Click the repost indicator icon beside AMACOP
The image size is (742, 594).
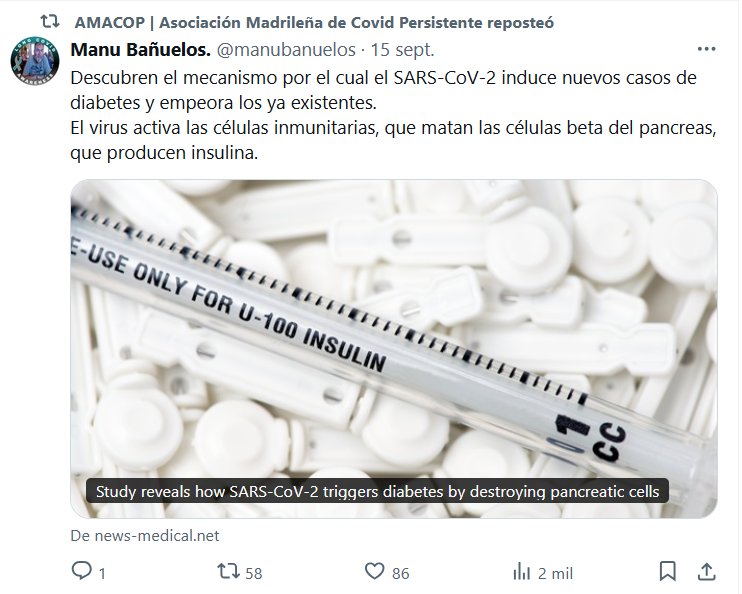coord(50,21)
